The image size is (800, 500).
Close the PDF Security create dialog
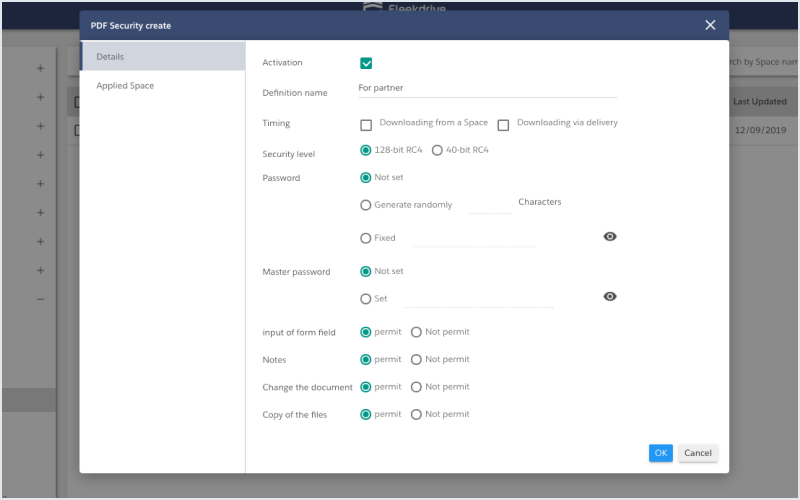[710, 25]
